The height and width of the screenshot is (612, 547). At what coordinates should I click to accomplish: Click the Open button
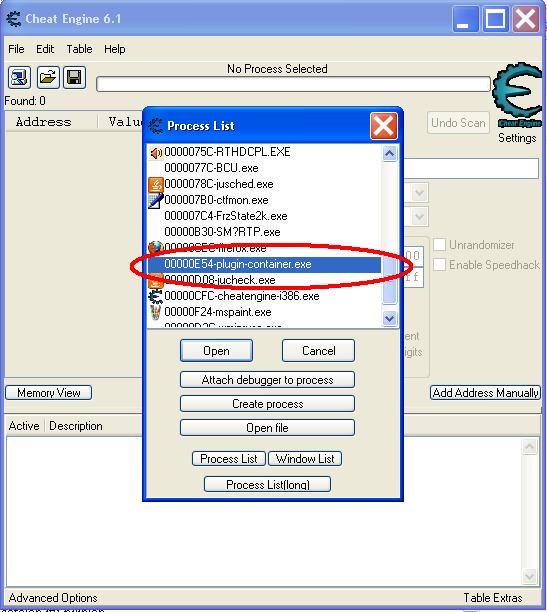[x=216, y=350]
